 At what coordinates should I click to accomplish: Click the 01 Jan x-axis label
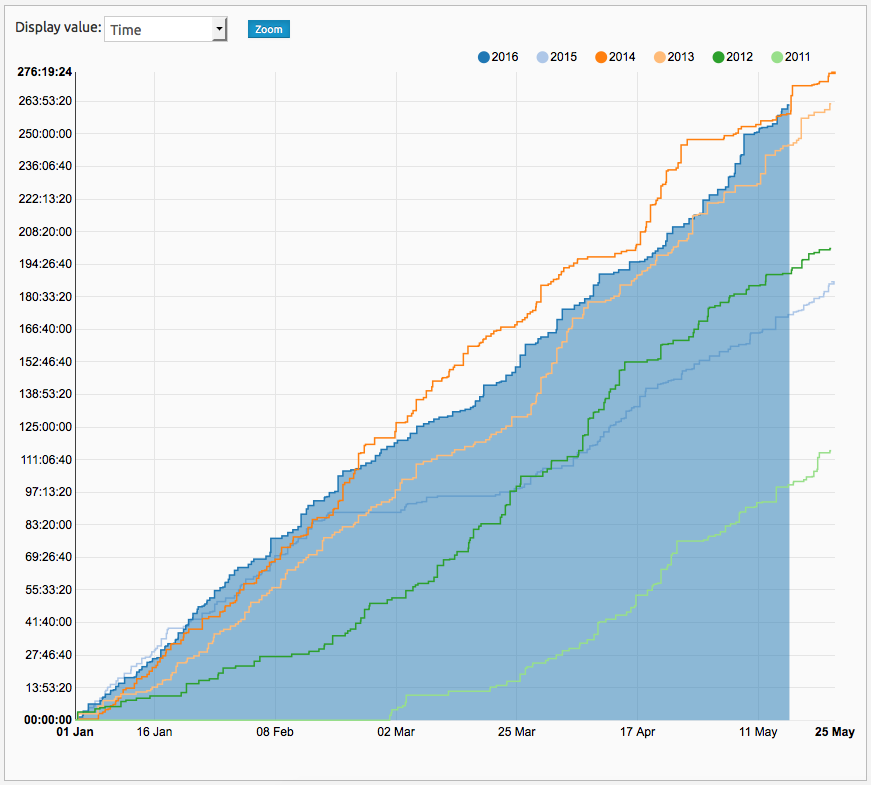click(x=75, y=732)
